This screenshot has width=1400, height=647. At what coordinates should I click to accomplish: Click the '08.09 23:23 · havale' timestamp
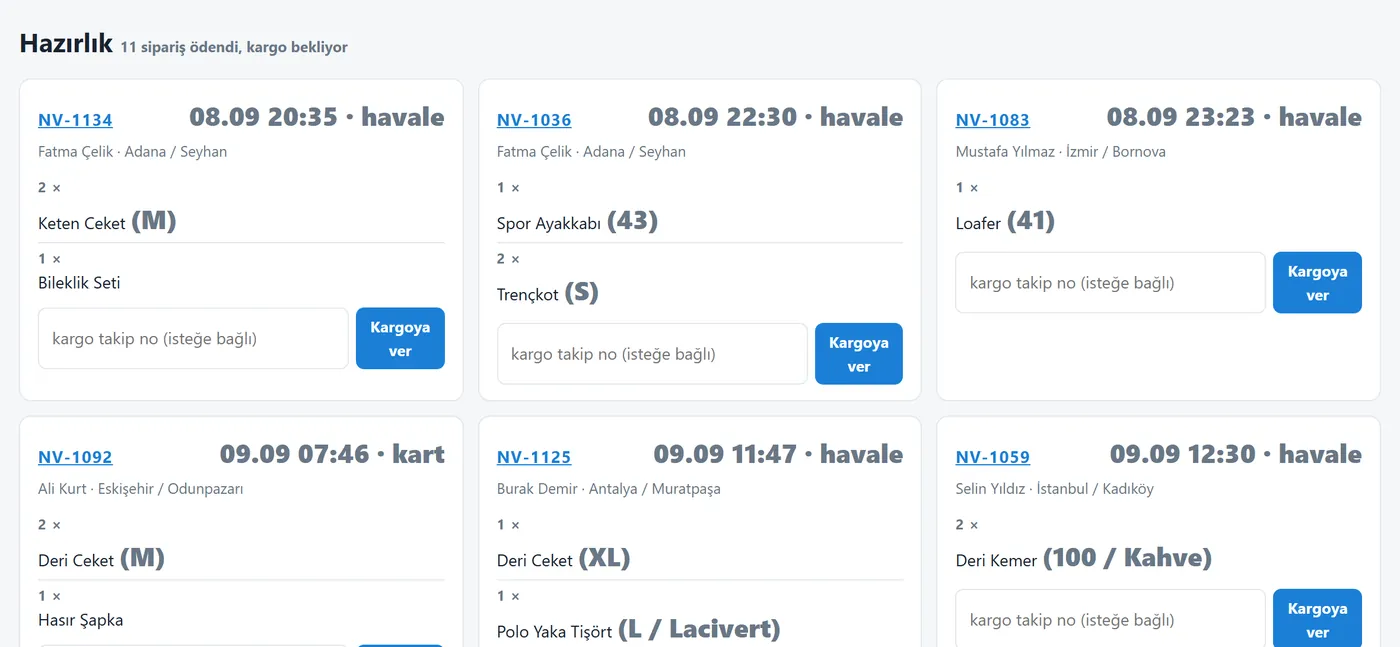pyautogui.click(x=1234, y=117)
